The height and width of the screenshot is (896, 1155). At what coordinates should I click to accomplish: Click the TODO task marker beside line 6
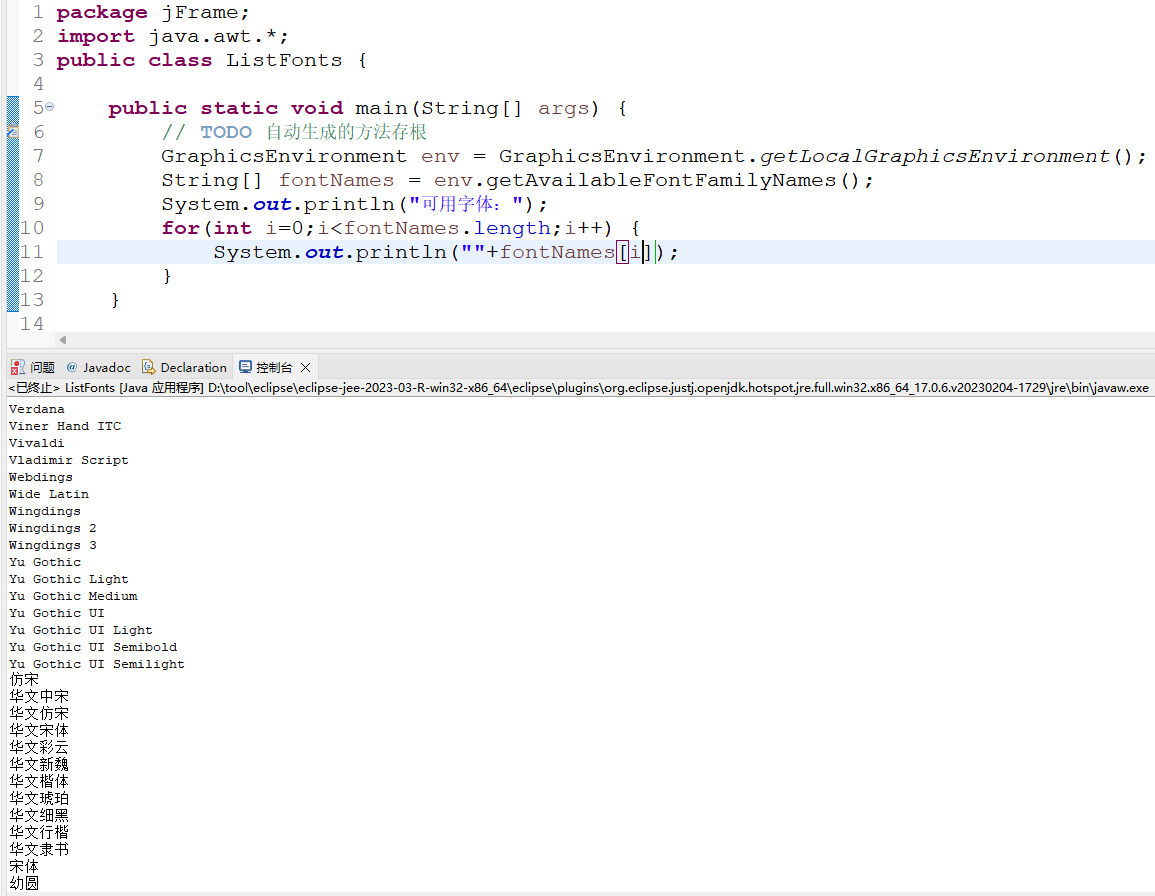click(13, 131)
